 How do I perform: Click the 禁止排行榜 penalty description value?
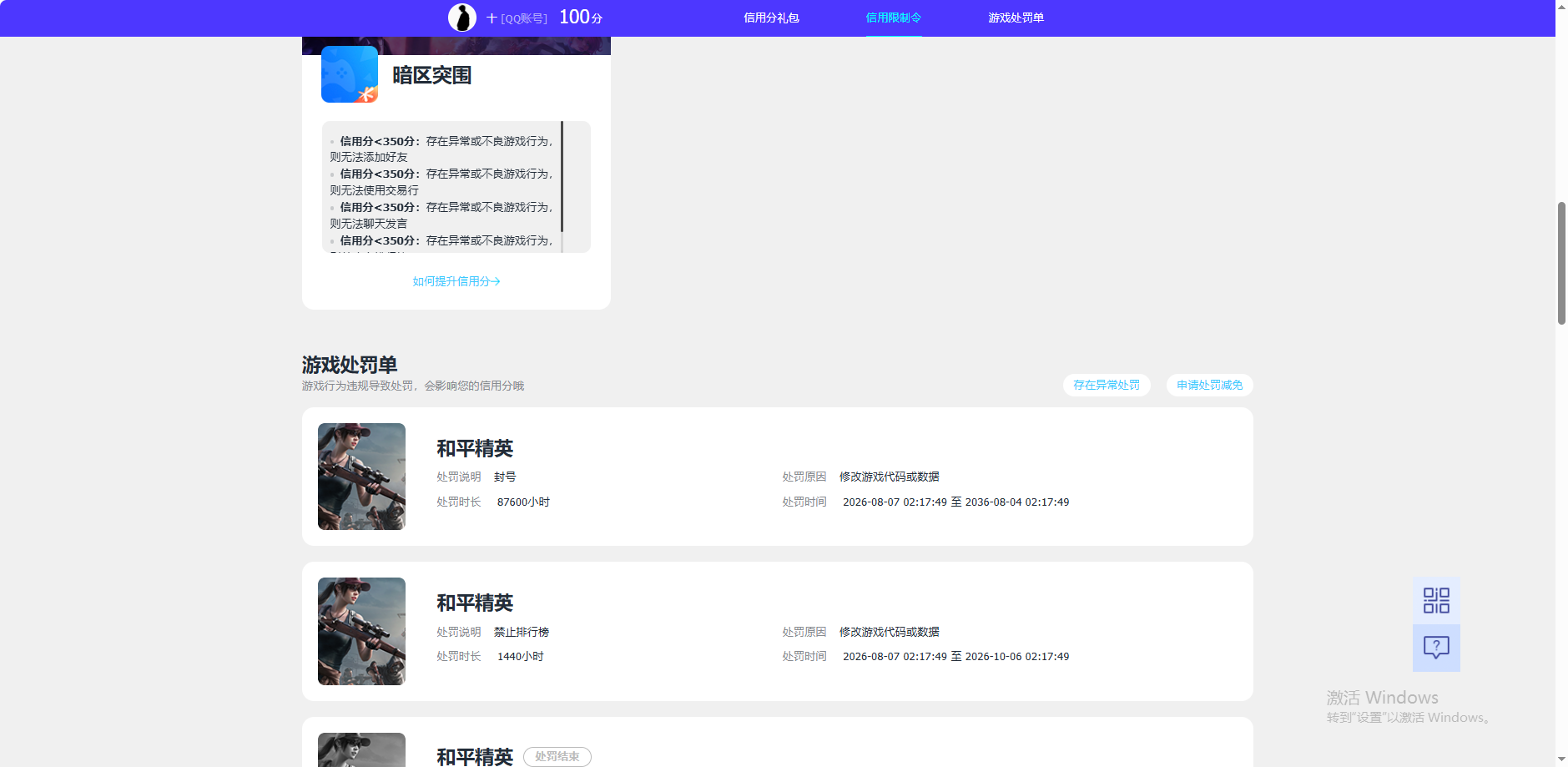522,632
